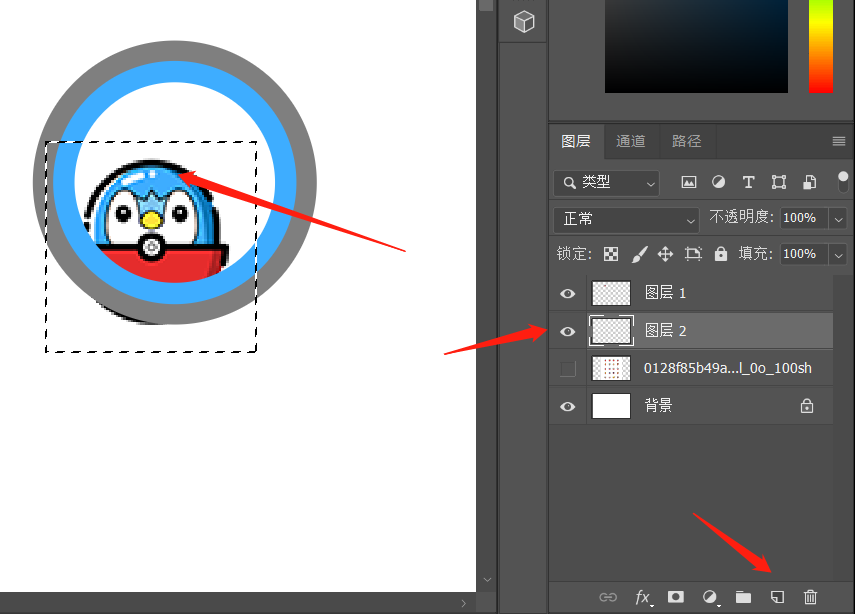Filter layers by shape type
This screenshot has height=614, width=855.
click(x=779, y=182)
